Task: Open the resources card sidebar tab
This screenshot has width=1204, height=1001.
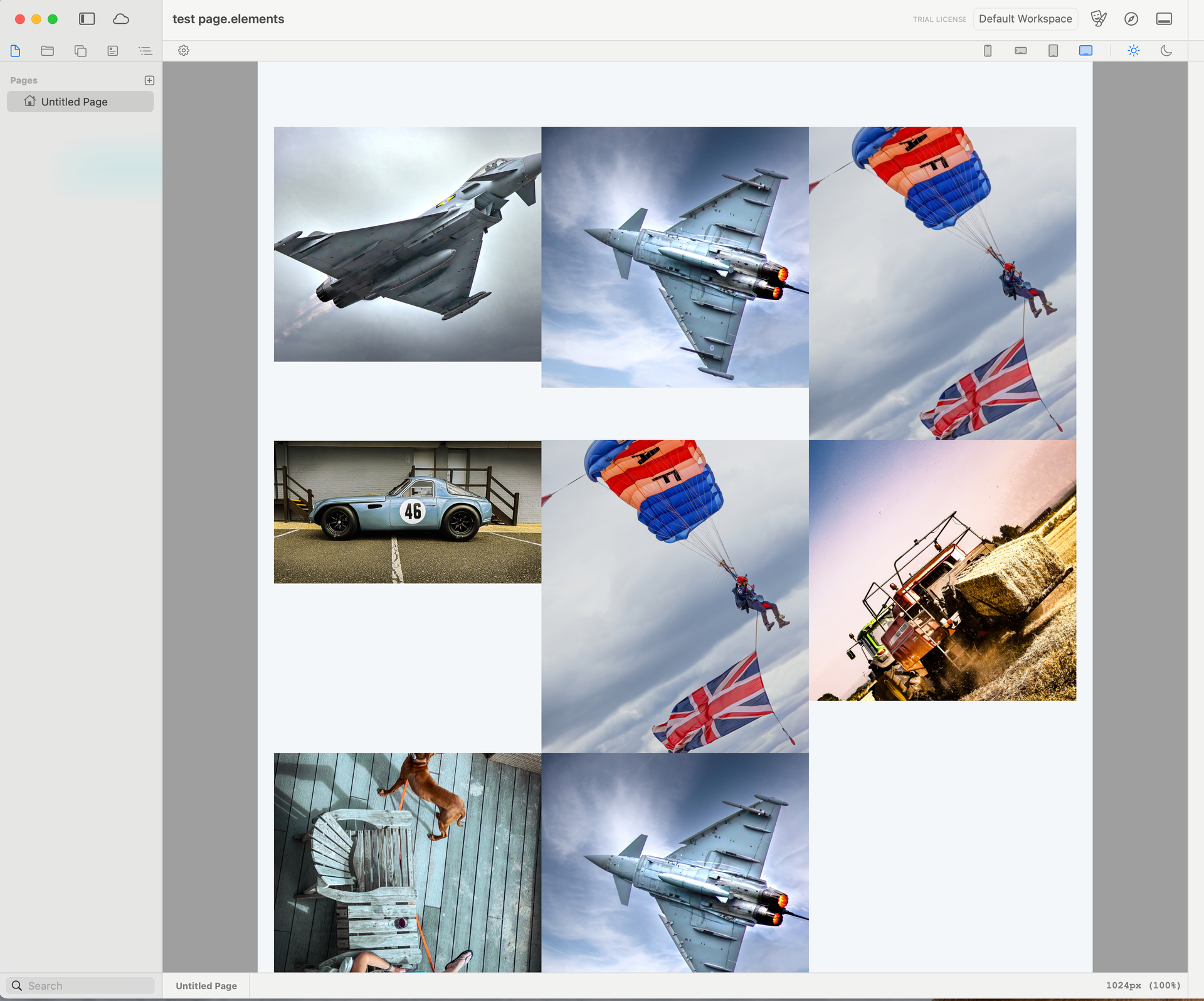Action: 113,51
